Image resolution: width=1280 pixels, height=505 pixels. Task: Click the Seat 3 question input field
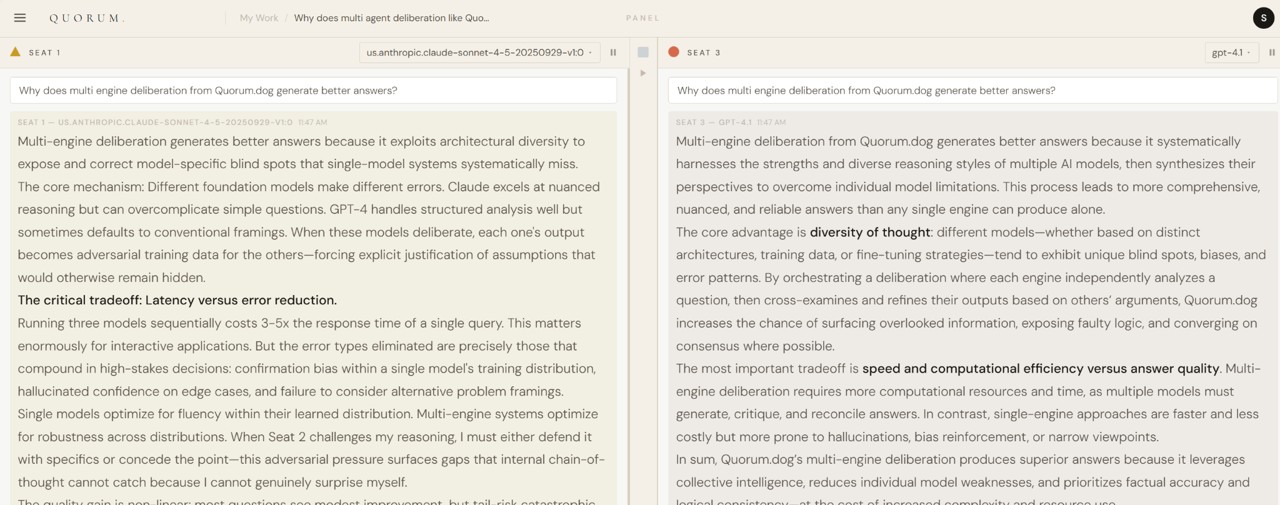pos(973,90)
